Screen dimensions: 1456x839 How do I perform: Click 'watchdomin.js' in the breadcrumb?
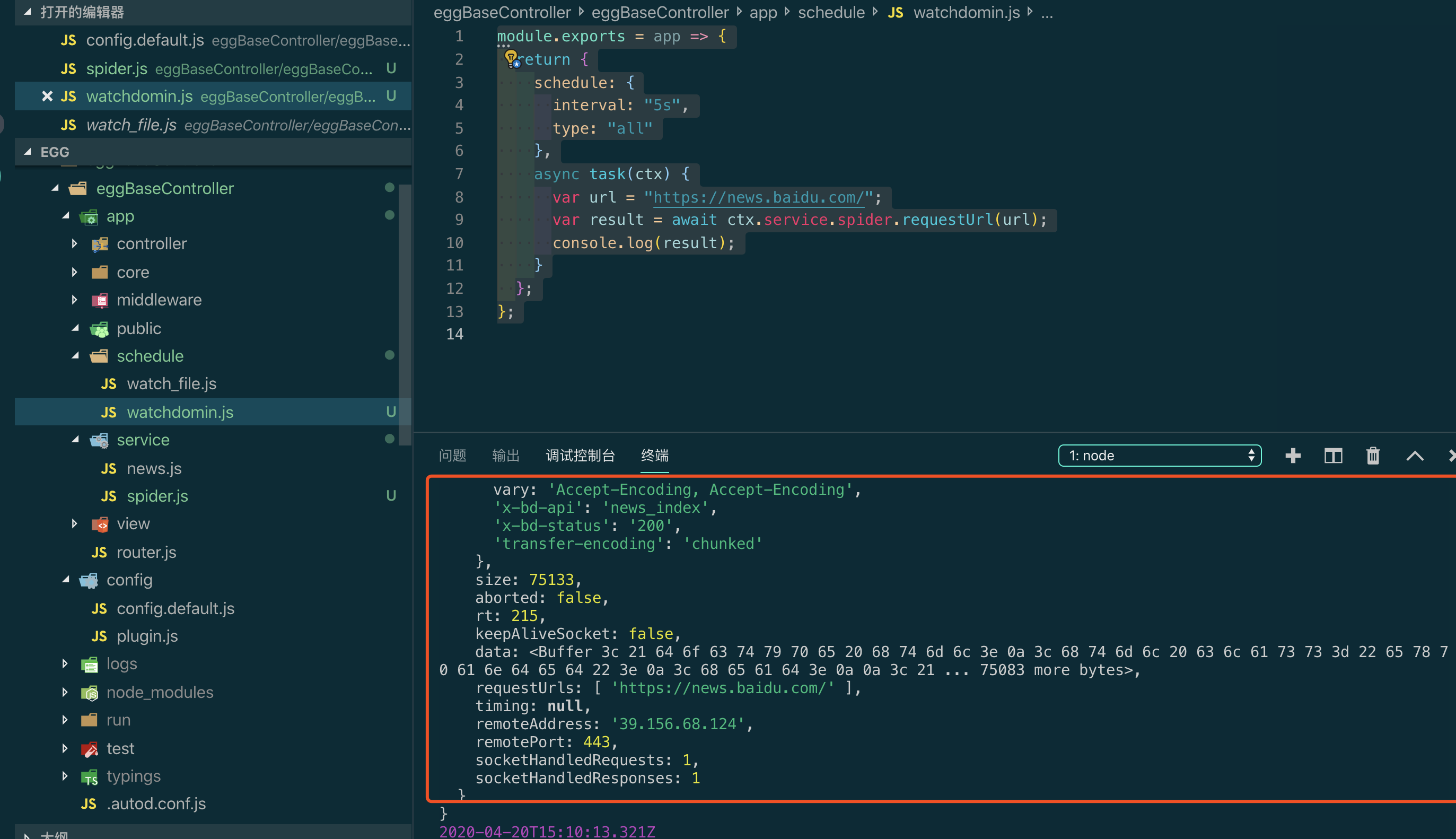(966, 12)
